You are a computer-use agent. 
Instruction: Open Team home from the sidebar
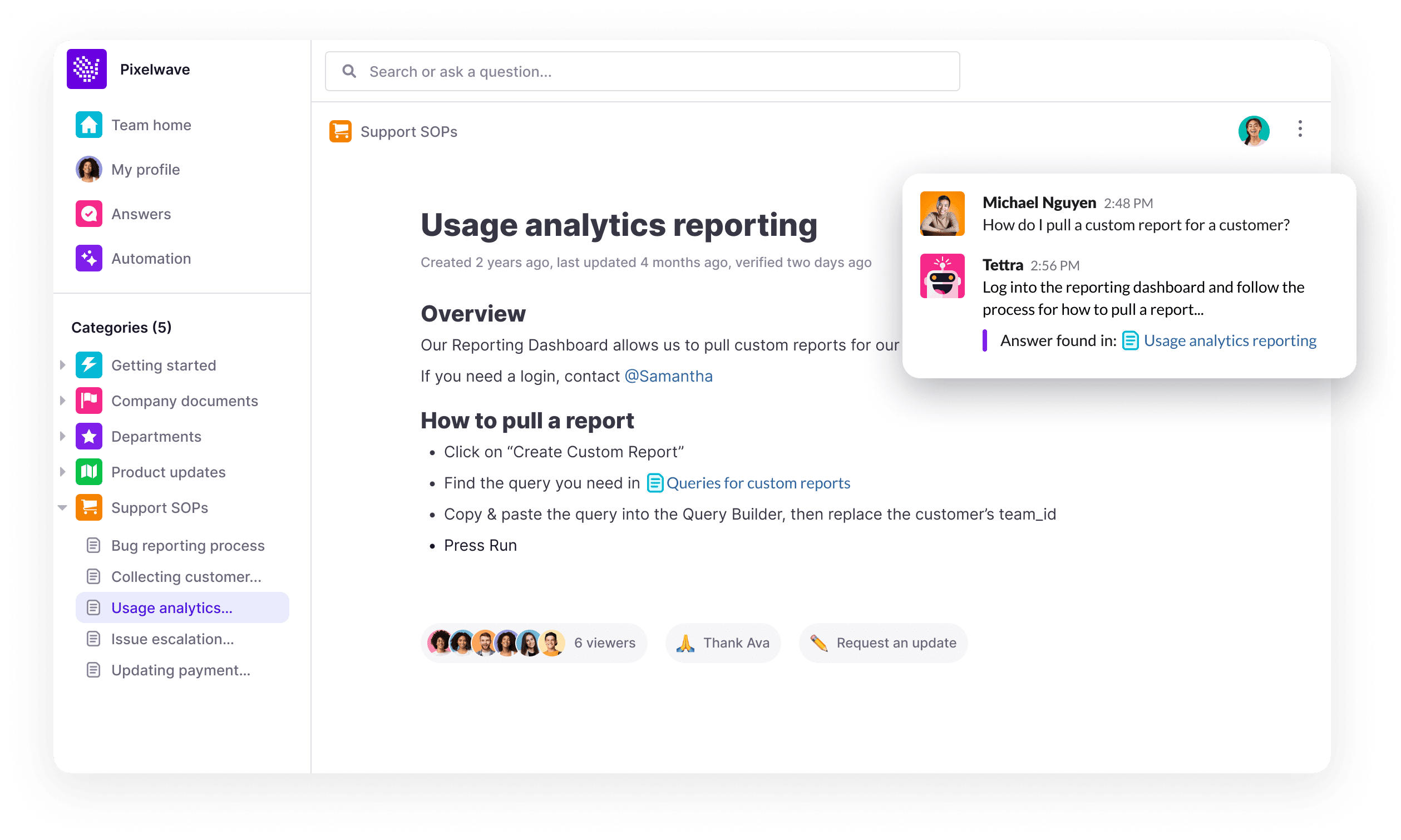pos(151,125)
